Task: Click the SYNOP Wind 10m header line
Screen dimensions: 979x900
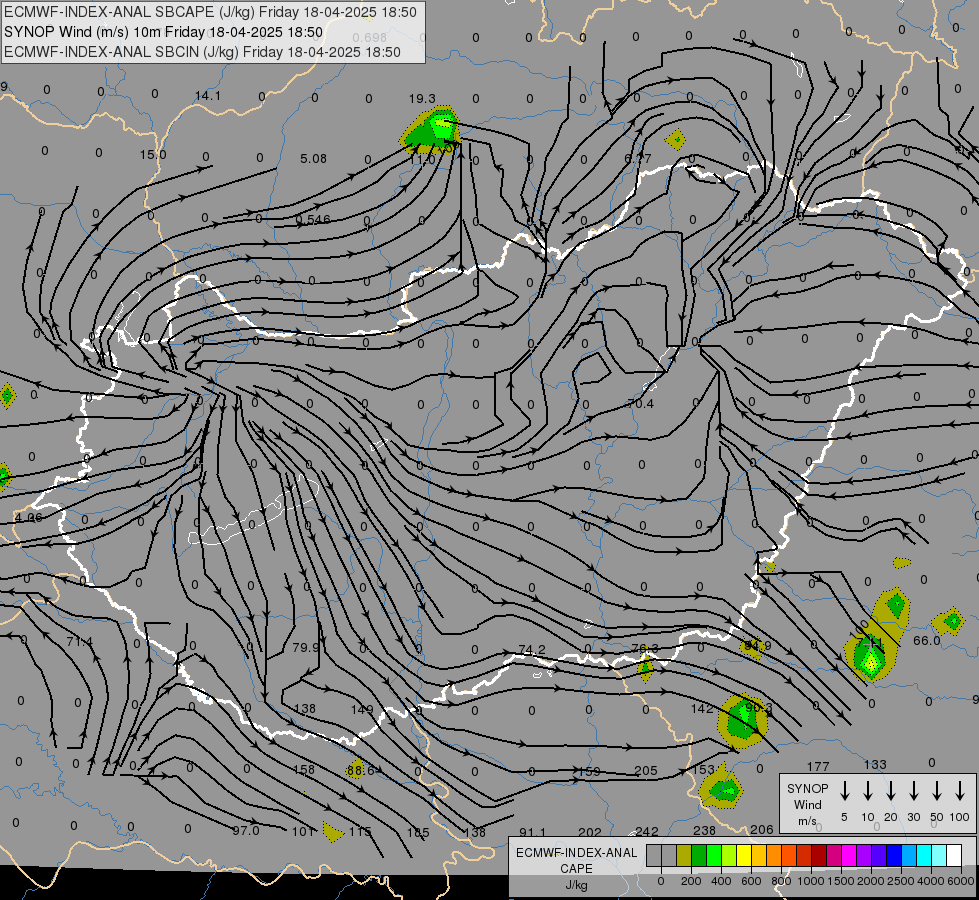Action: click(x=163, y=32)
